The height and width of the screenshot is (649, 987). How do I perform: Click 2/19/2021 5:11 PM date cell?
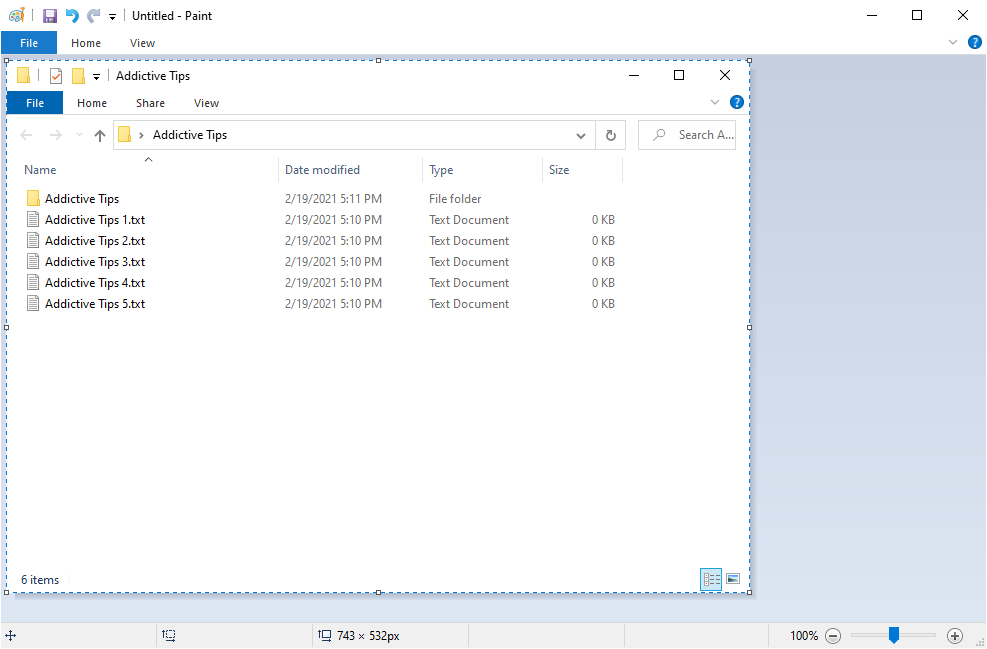(x=333, y=198)
